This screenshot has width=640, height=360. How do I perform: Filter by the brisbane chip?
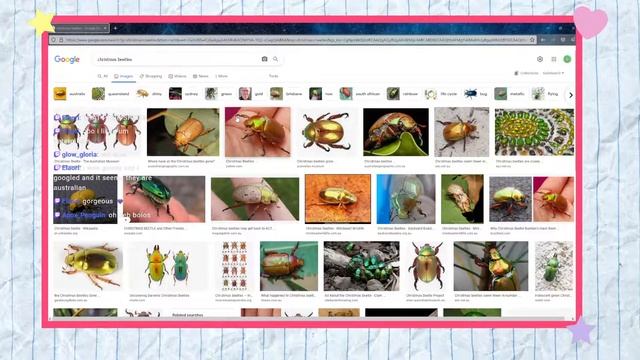(287, 93)
